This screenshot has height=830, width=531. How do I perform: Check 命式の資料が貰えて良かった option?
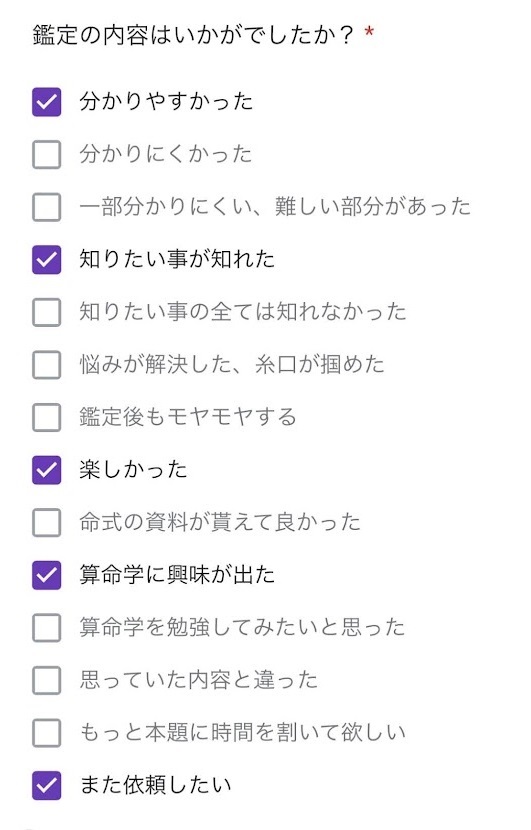pos(47,522)
